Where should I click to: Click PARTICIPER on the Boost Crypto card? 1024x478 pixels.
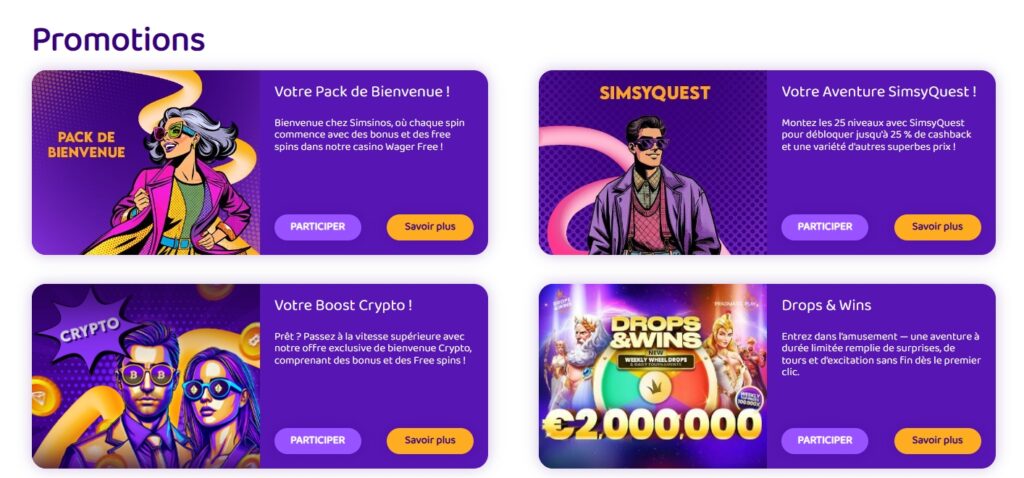pos(317,440)
